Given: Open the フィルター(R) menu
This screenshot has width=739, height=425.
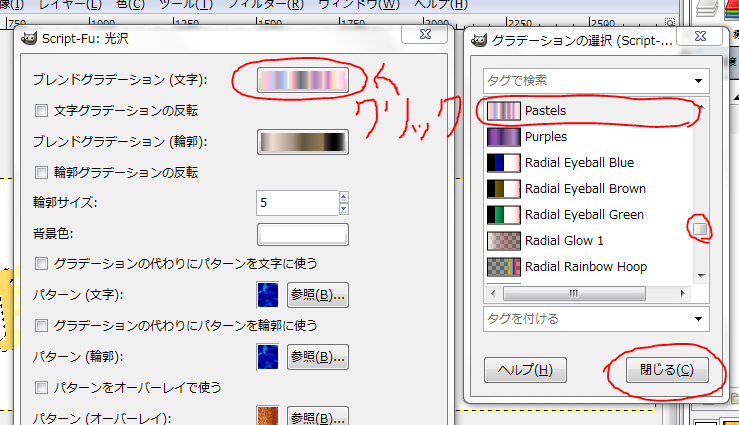Looking at the screenshot, I should point(266,5).
